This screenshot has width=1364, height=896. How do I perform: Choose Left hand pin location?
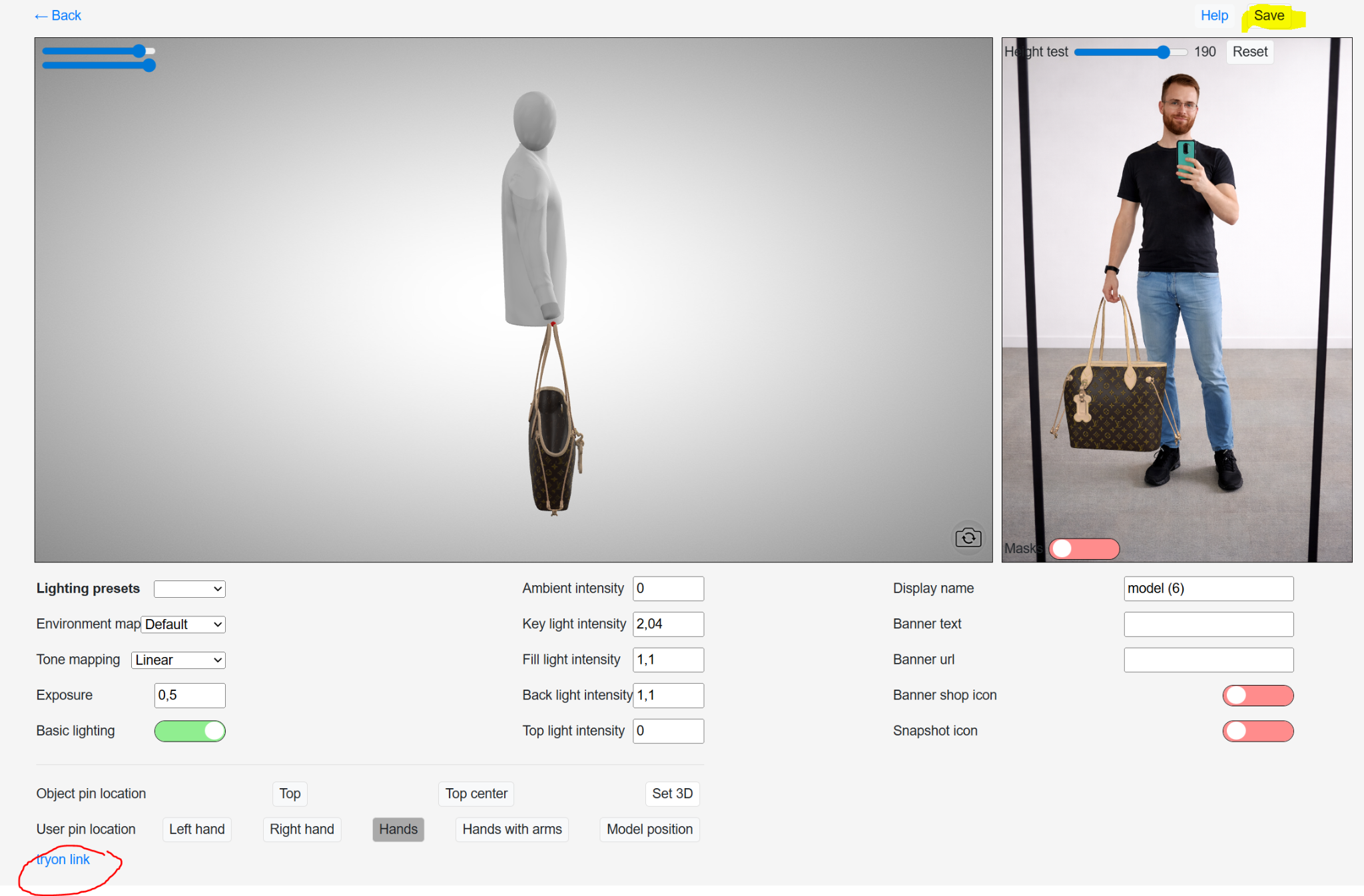[x=196, y=829]
